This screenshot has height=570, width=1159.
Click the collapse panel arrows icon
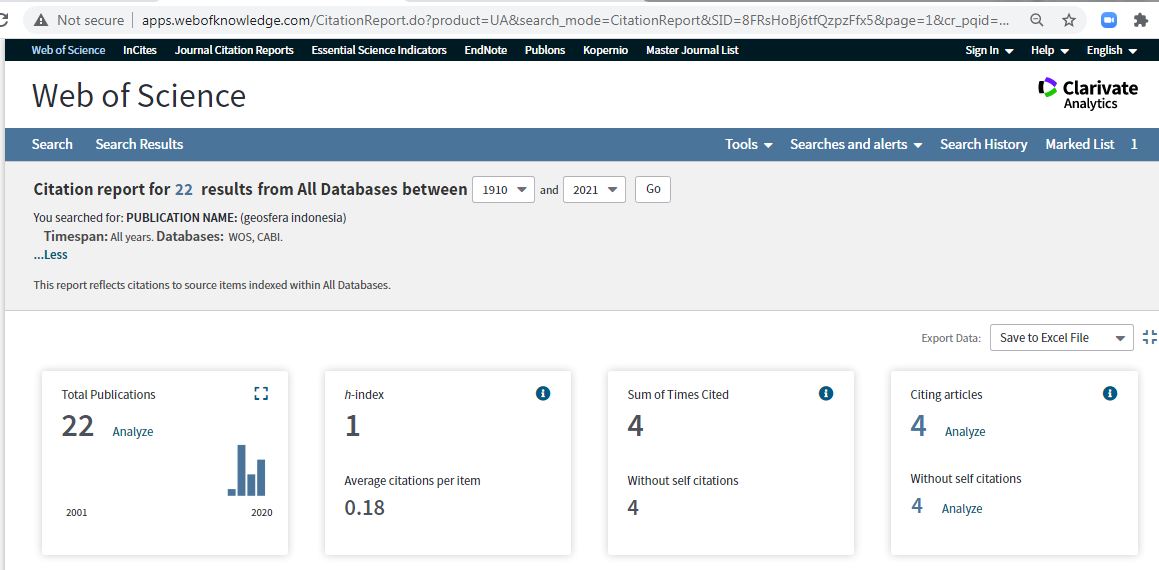(x=1149, y=337)
